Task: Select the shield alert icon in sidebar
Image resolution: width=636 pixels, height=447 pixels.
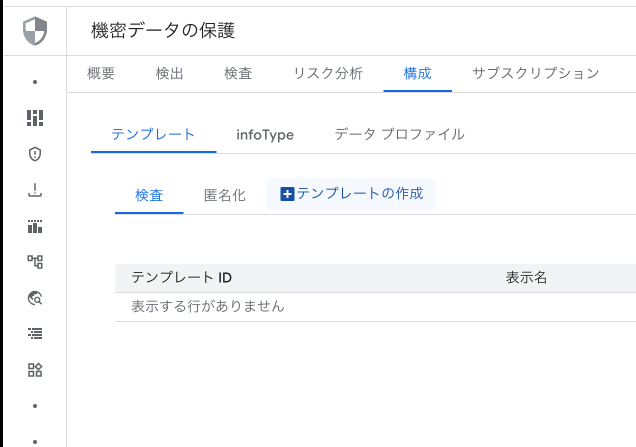Action: (35, 154)
